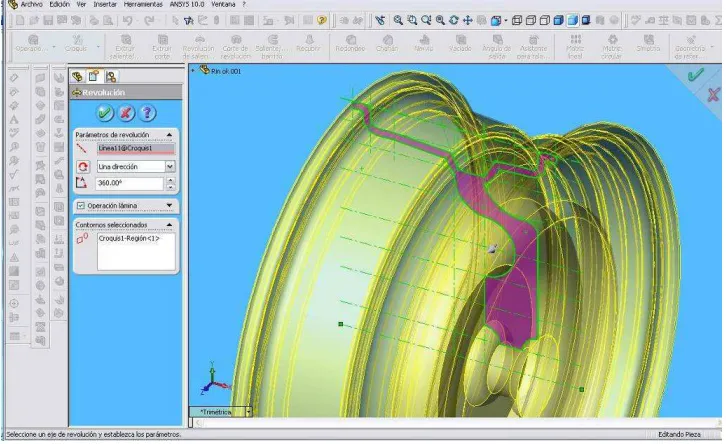
Task: Expand the Rin ok 001 flyout tree
Action: [193, 71]
